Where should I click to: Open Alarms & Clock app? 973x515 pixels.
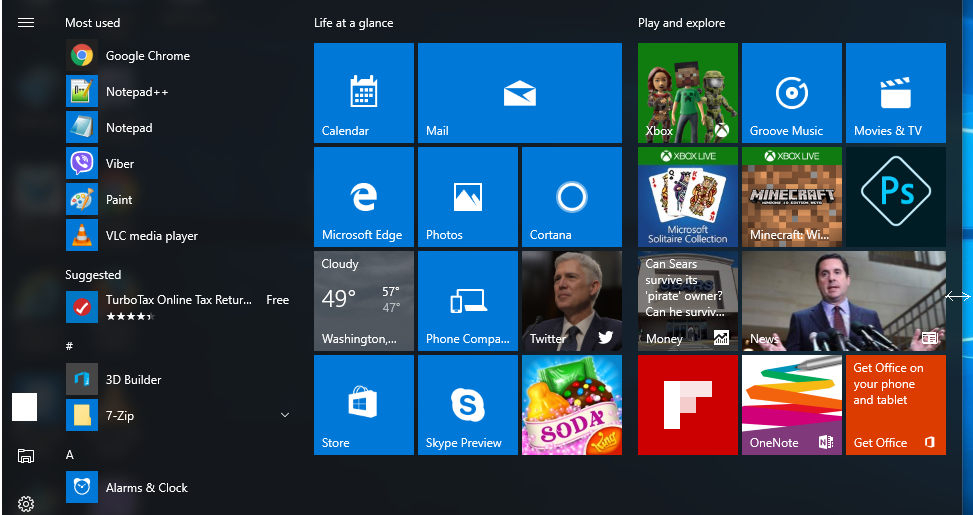pos(179,488)
